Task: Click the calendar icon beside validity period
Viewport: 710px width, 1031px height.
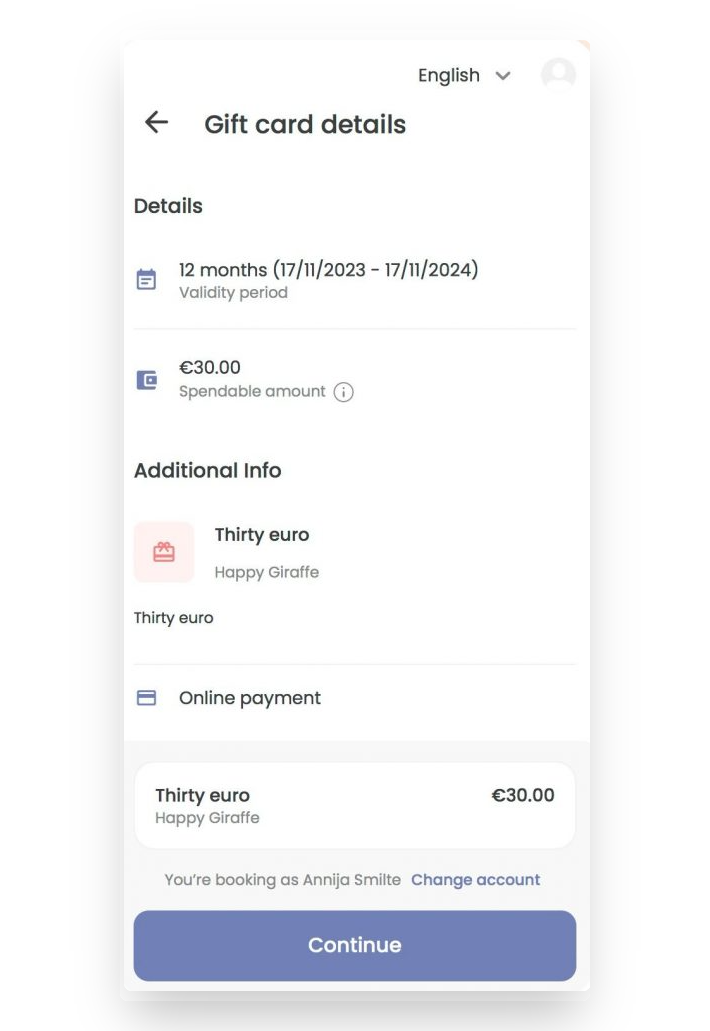Action: pos(146,278)
